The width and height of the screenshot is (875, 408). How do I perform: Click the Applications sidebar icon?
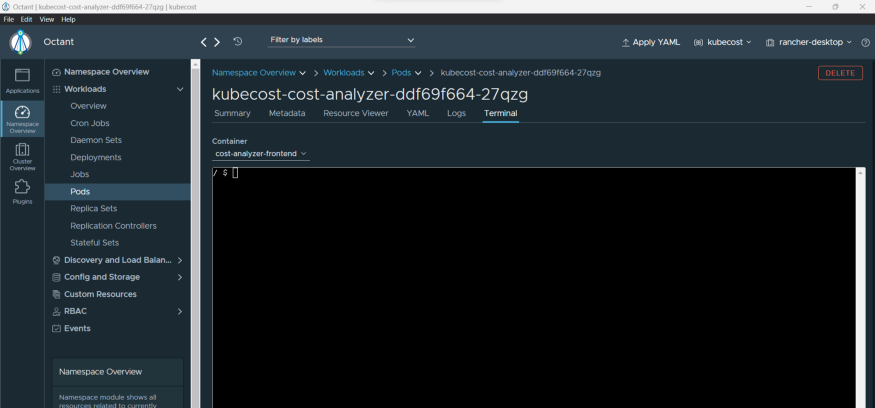22,80
